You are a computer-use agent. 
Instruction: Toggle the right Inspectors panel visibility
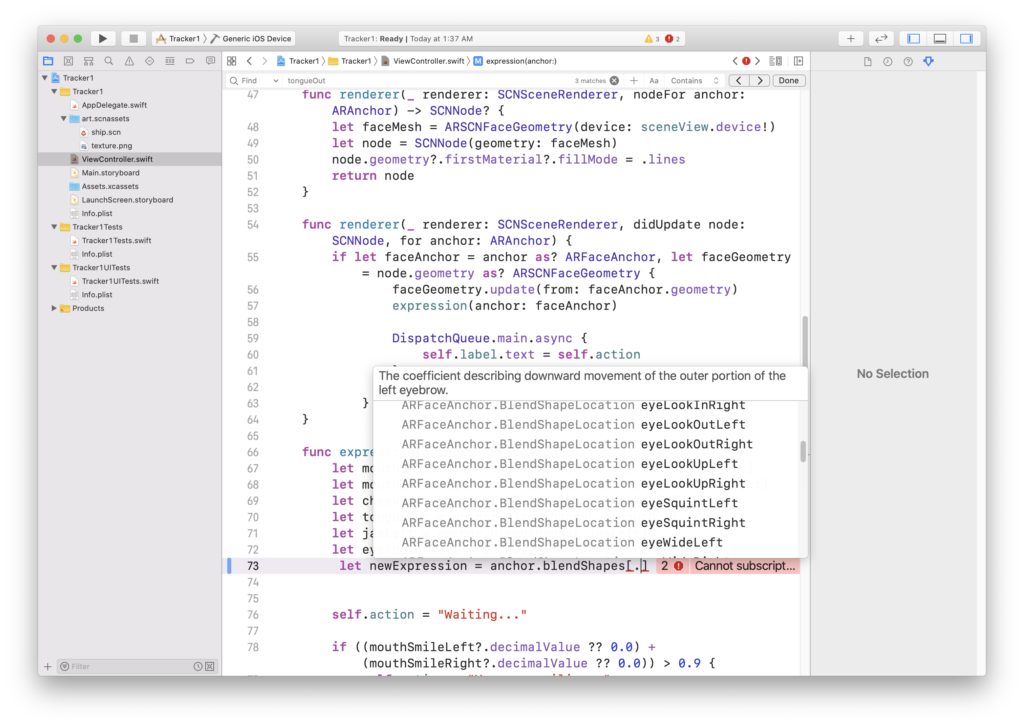(966, 38)
